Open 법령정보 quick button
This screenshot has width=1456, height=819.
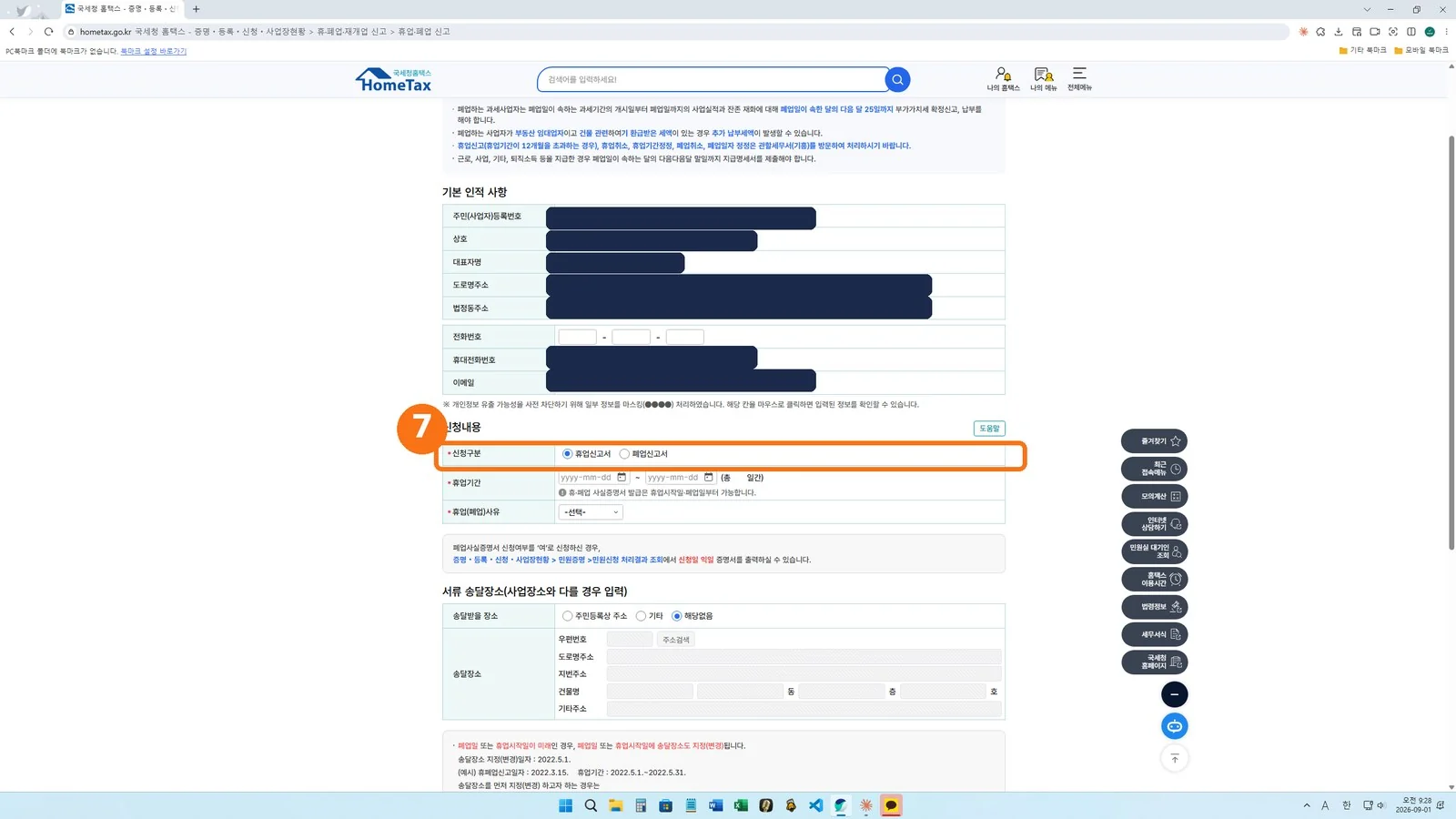pos(1154,607)
